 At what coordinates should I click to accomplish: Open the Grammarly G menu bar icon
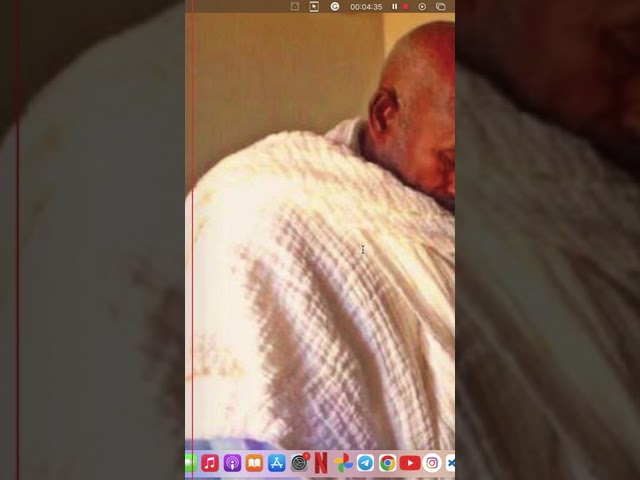coord(335,7)
